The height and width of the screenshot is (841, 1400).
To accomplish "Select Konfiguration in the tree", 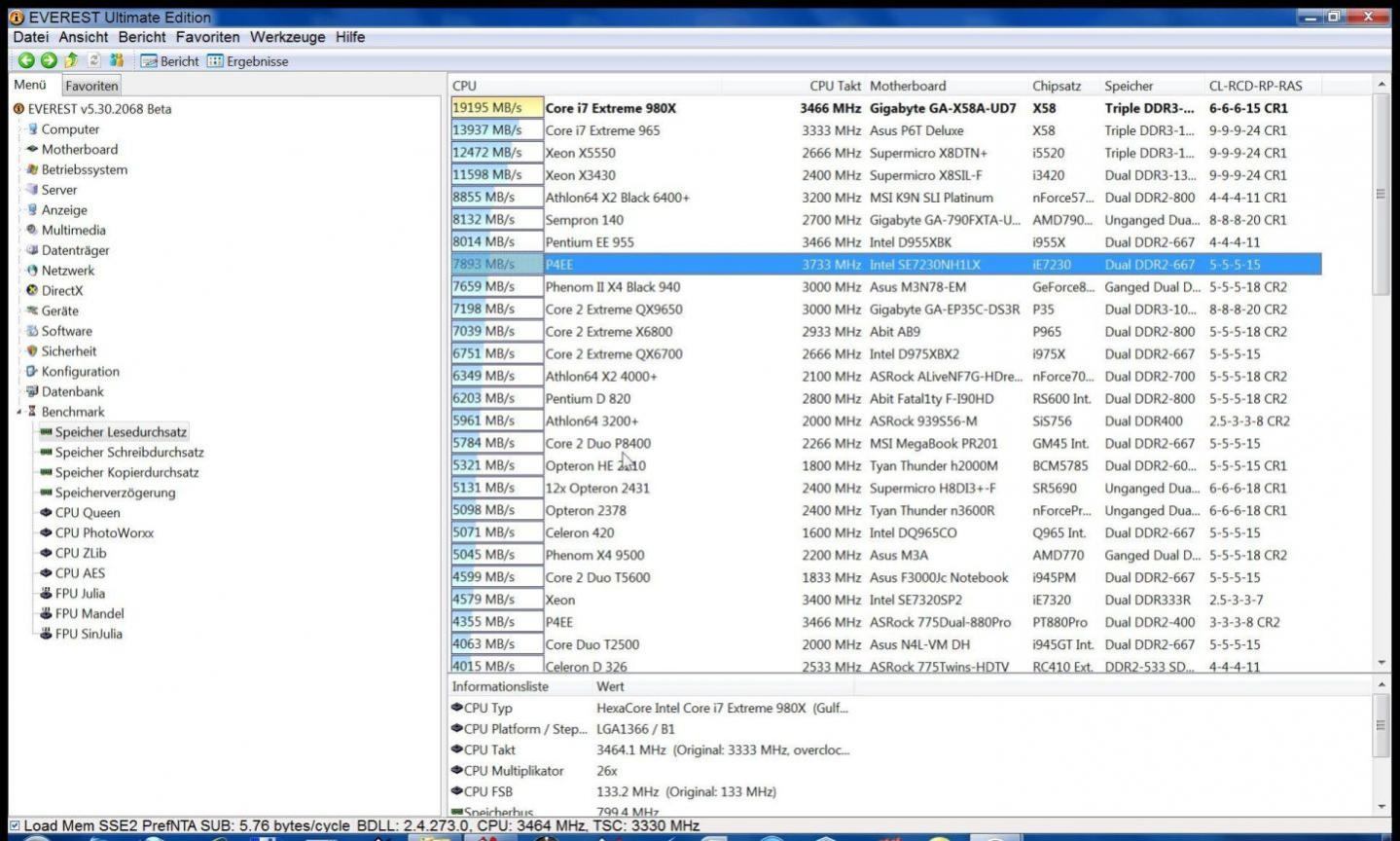I will 73,372.
